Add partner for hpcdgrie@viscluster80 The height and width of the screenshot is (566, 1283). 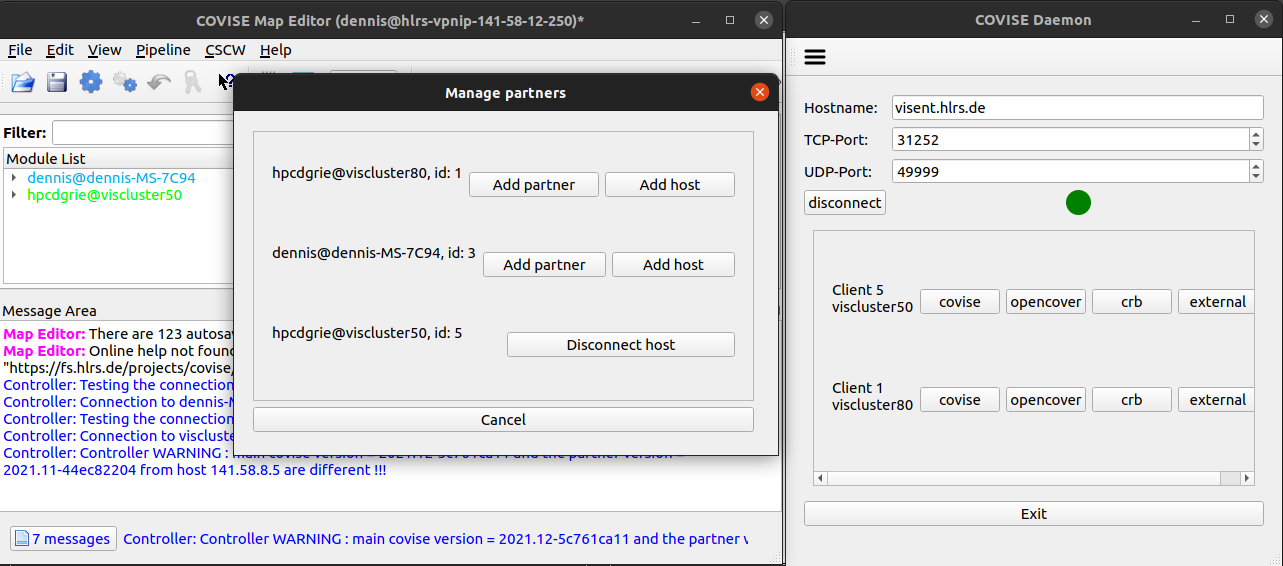tap(534, 184)
